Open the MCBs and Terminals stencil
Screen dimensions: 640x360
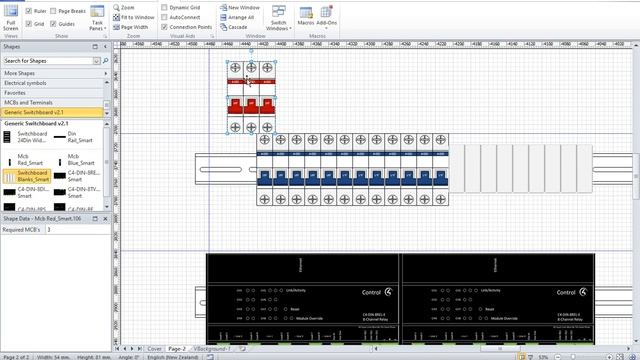52,102
